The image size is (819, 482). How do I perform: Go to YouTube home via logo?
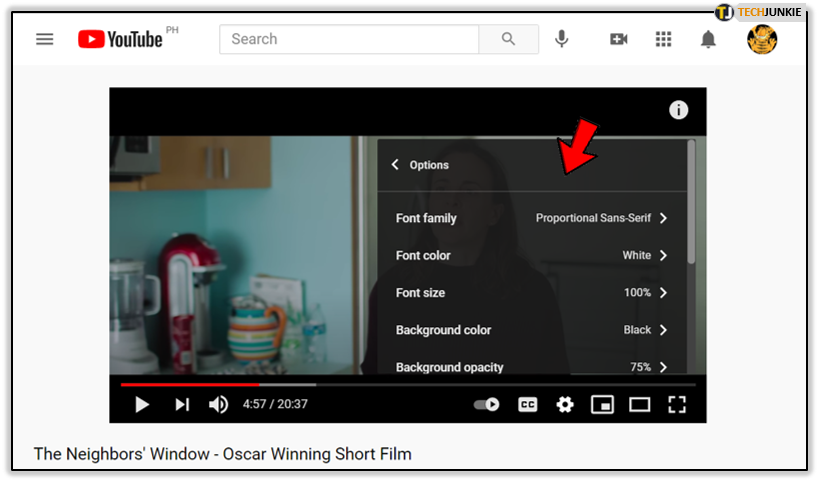coord(120,39)
